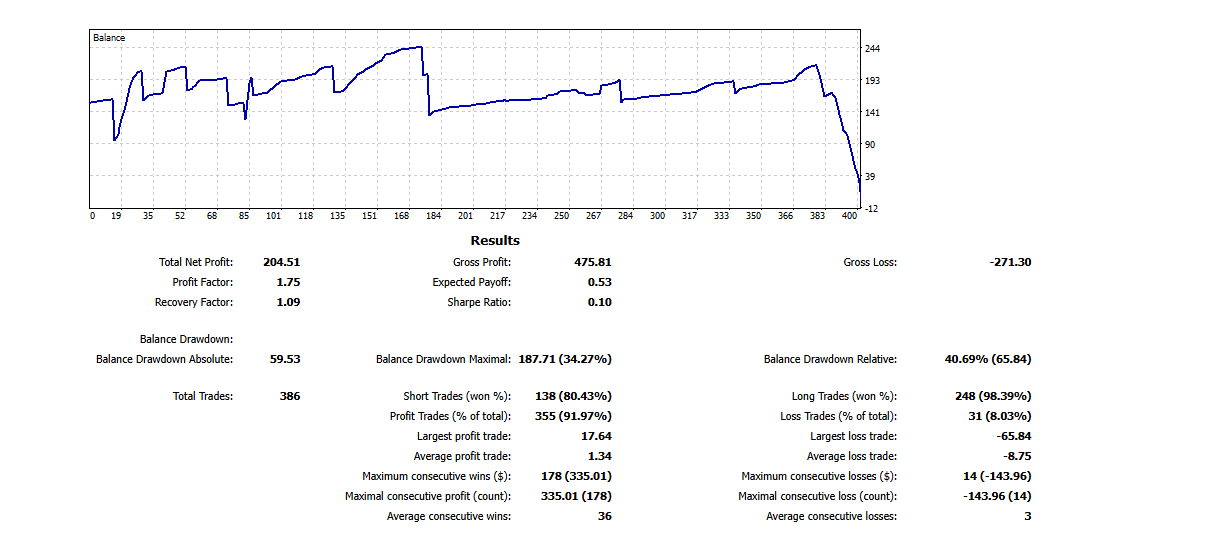Click the Expected Payoff label
The image size is (1206, 534).
(x=472, y=283)
